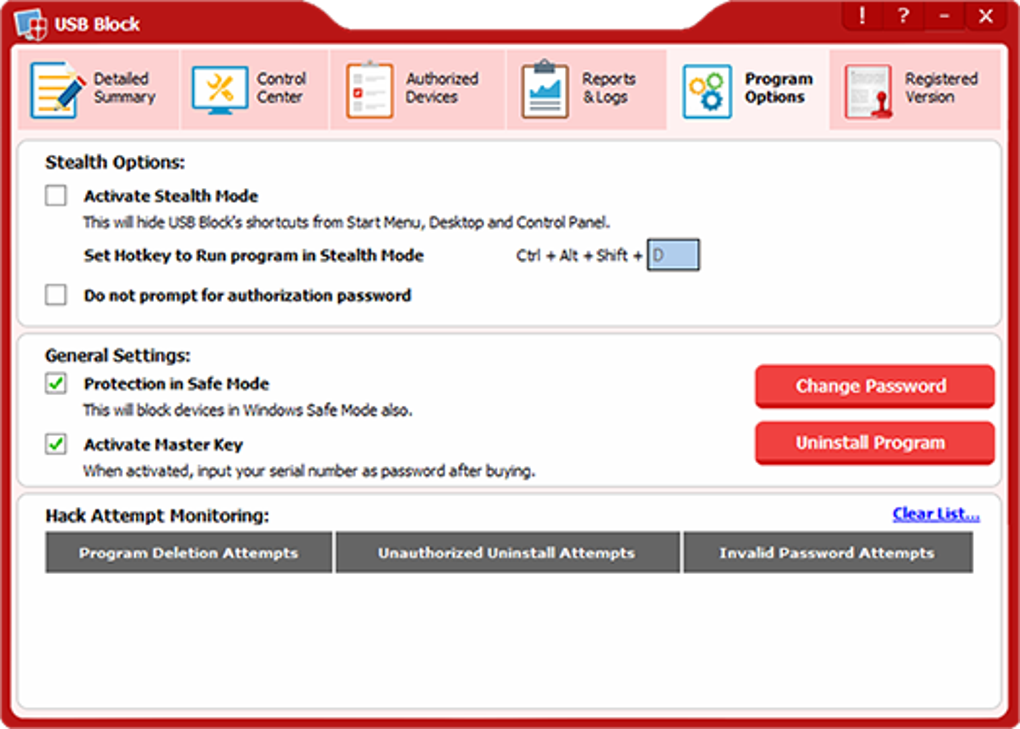Show Unauthorized Uninstall Attempts list
The height and width of the screenshot is (729, 1020).
(x=507, y=553)
